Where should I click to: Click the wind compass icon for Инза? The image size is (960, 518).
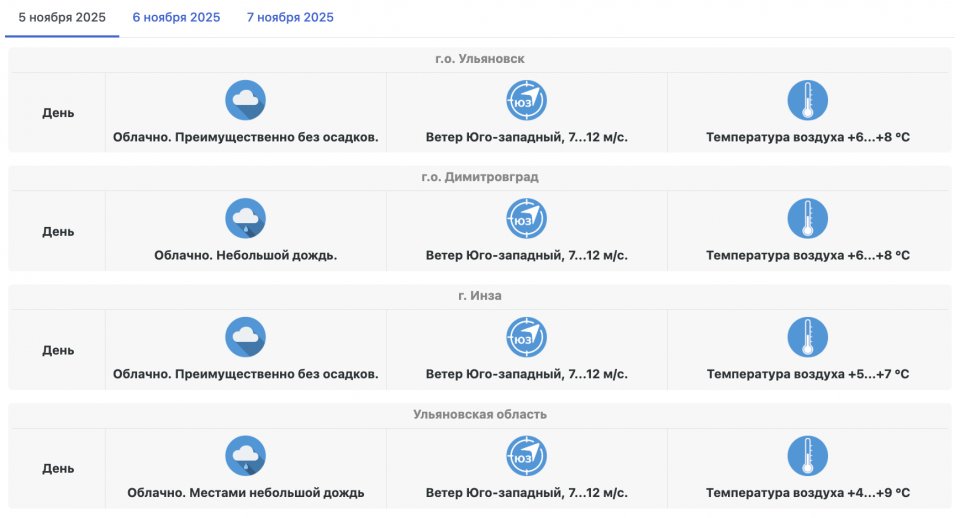[527, 337]
